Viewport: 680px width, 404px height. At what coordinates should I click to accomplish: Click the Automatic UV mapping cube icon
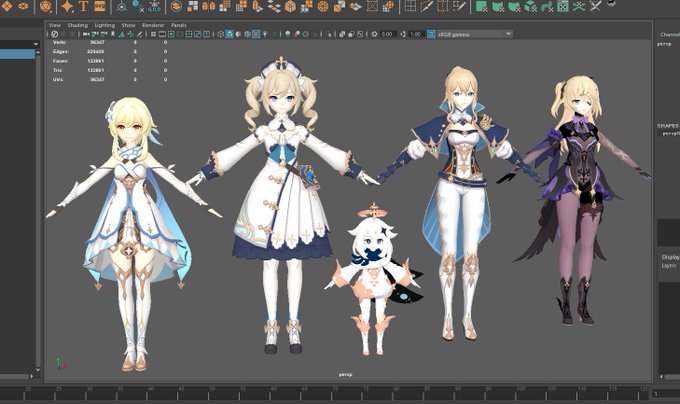pos(530,6)
